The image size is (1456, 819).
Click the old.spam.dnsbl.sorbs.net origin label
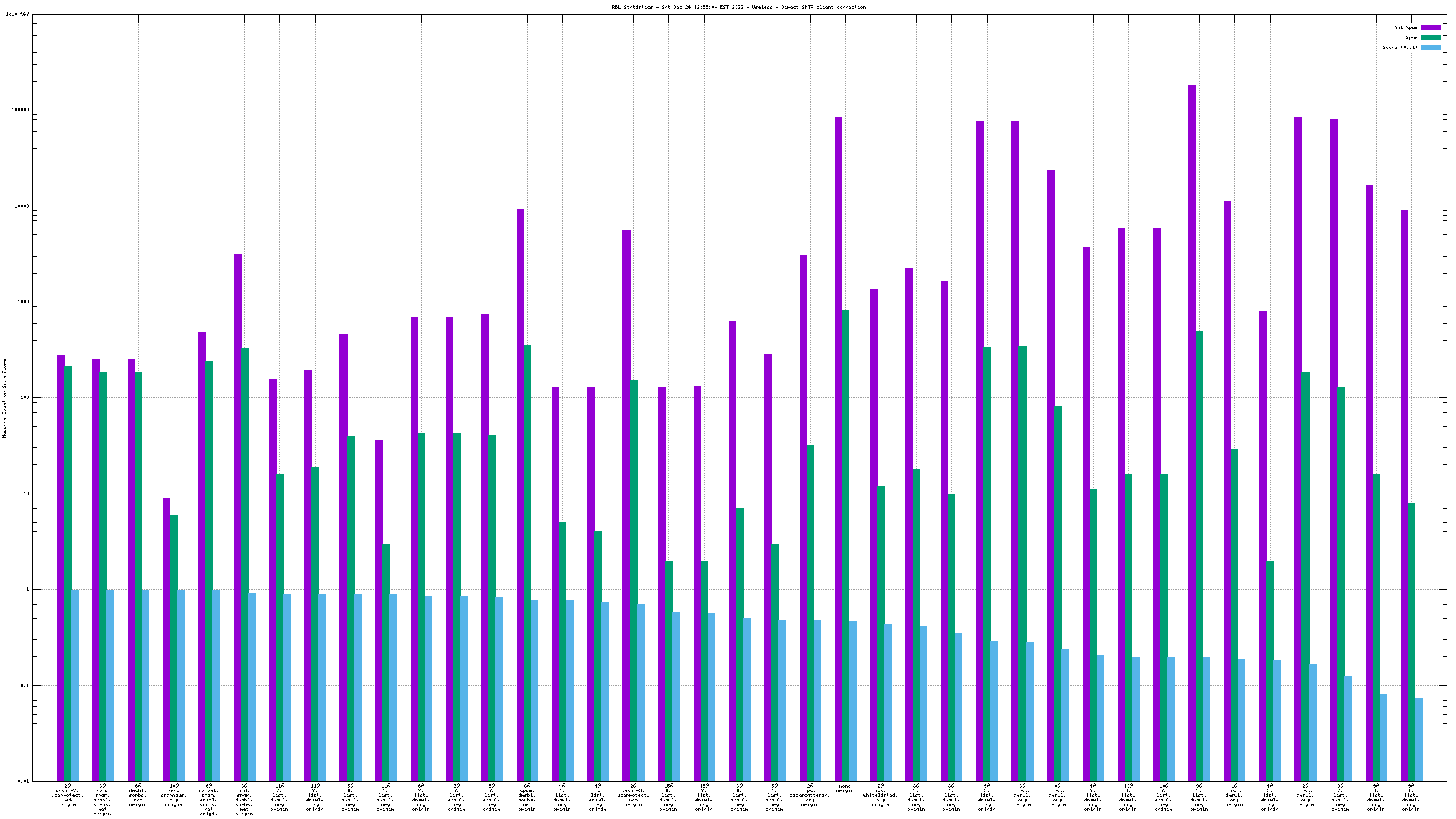point(244,800)
